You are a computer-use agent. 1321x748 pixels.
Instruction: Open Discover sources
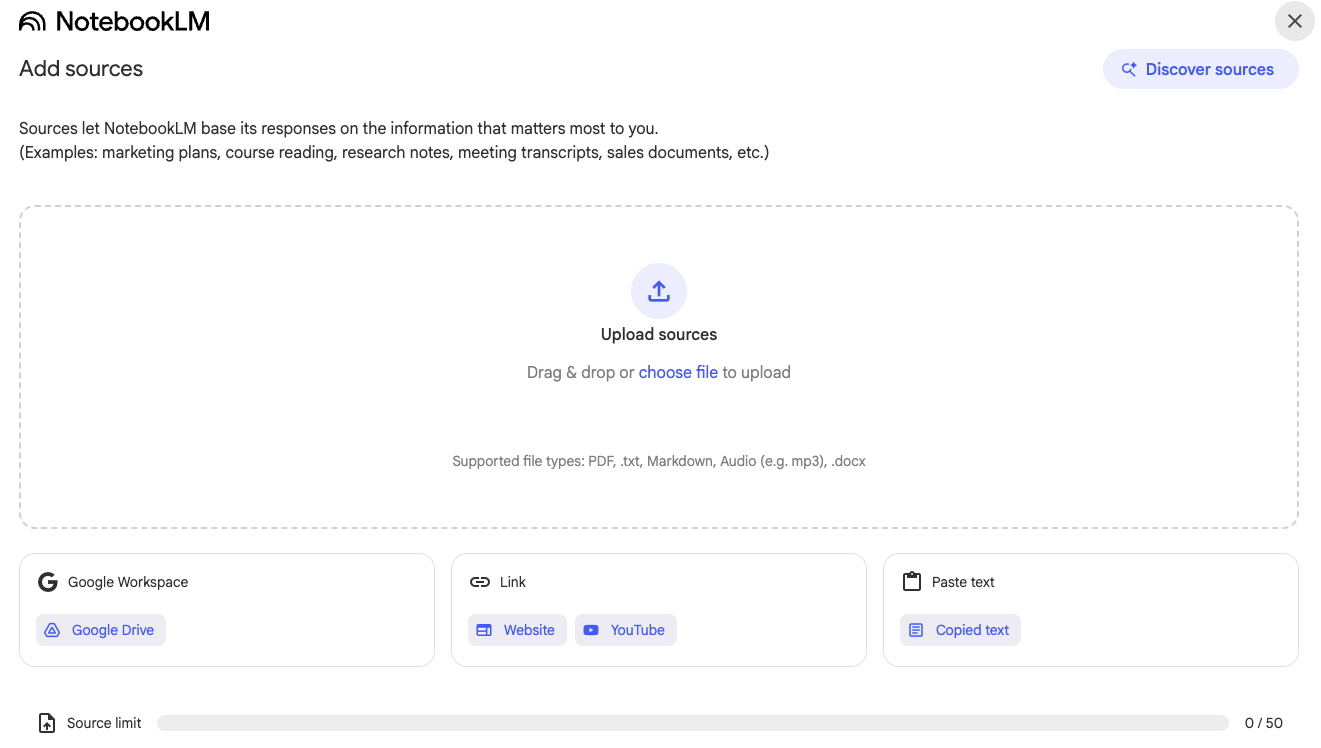click(1200, 70)
